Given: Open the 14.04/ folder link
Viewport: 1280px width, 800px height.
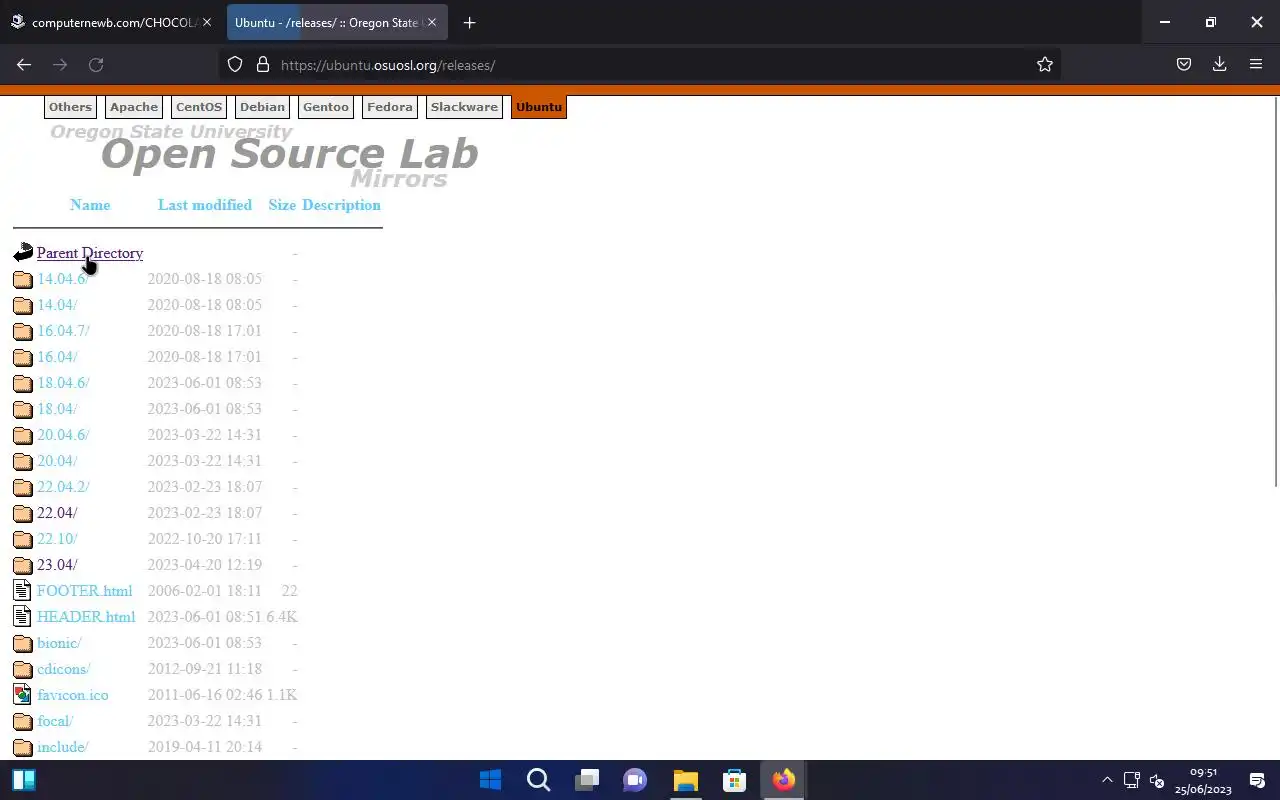Looking at the screenshot, I should point(57,305).
